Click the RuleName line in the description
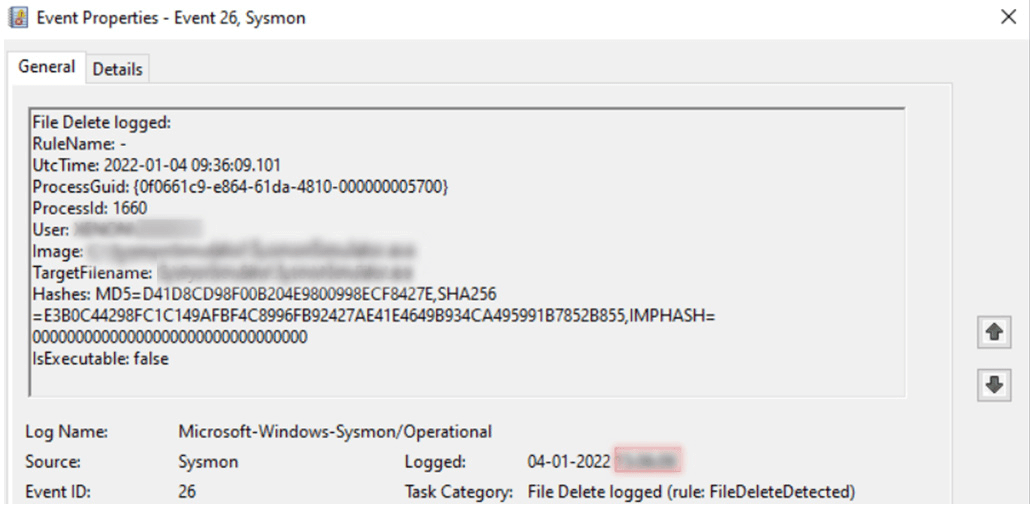 click(75, 144)
